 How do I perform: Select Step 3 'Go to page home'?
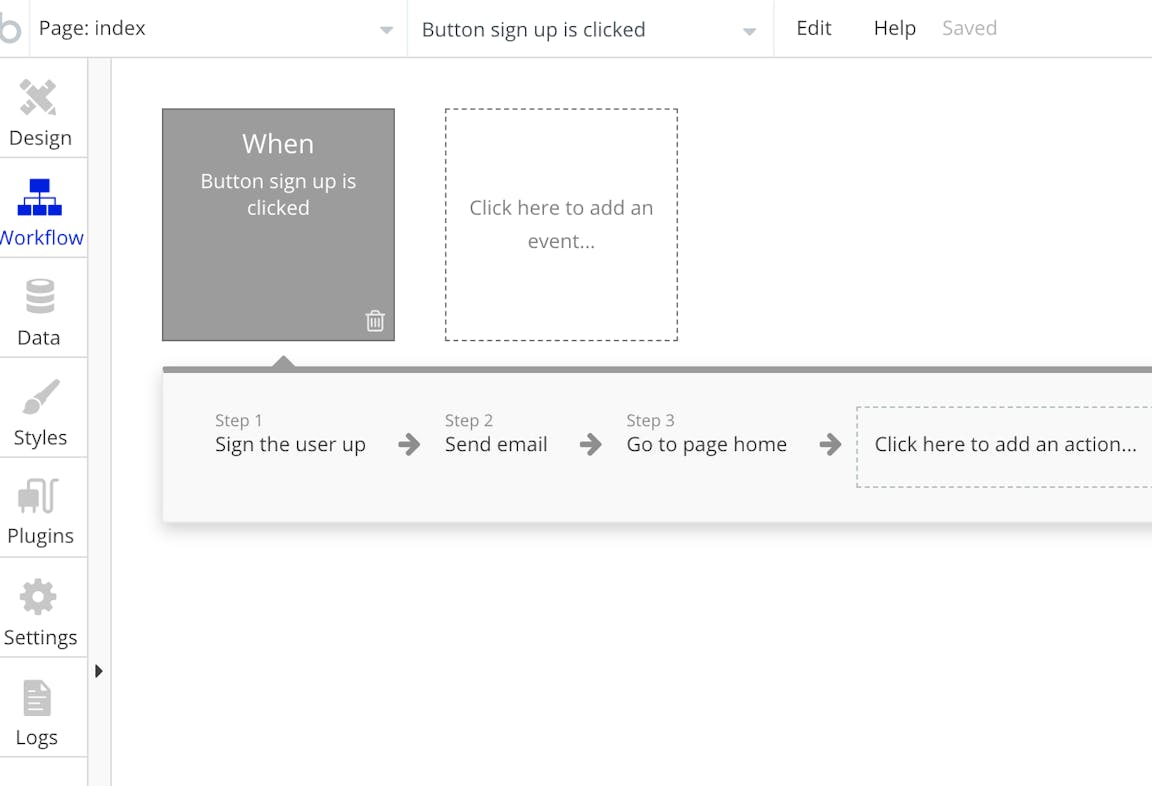coord(706,444)
